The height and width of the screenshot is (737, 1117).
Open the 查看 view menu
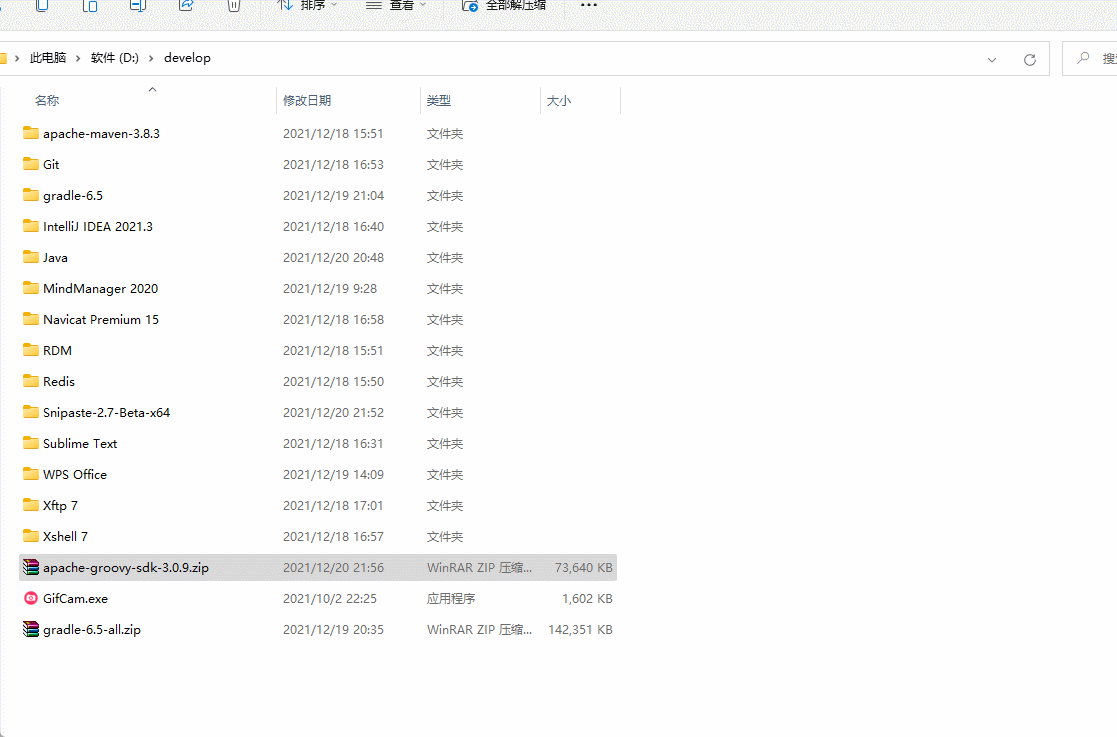point(396,5)
